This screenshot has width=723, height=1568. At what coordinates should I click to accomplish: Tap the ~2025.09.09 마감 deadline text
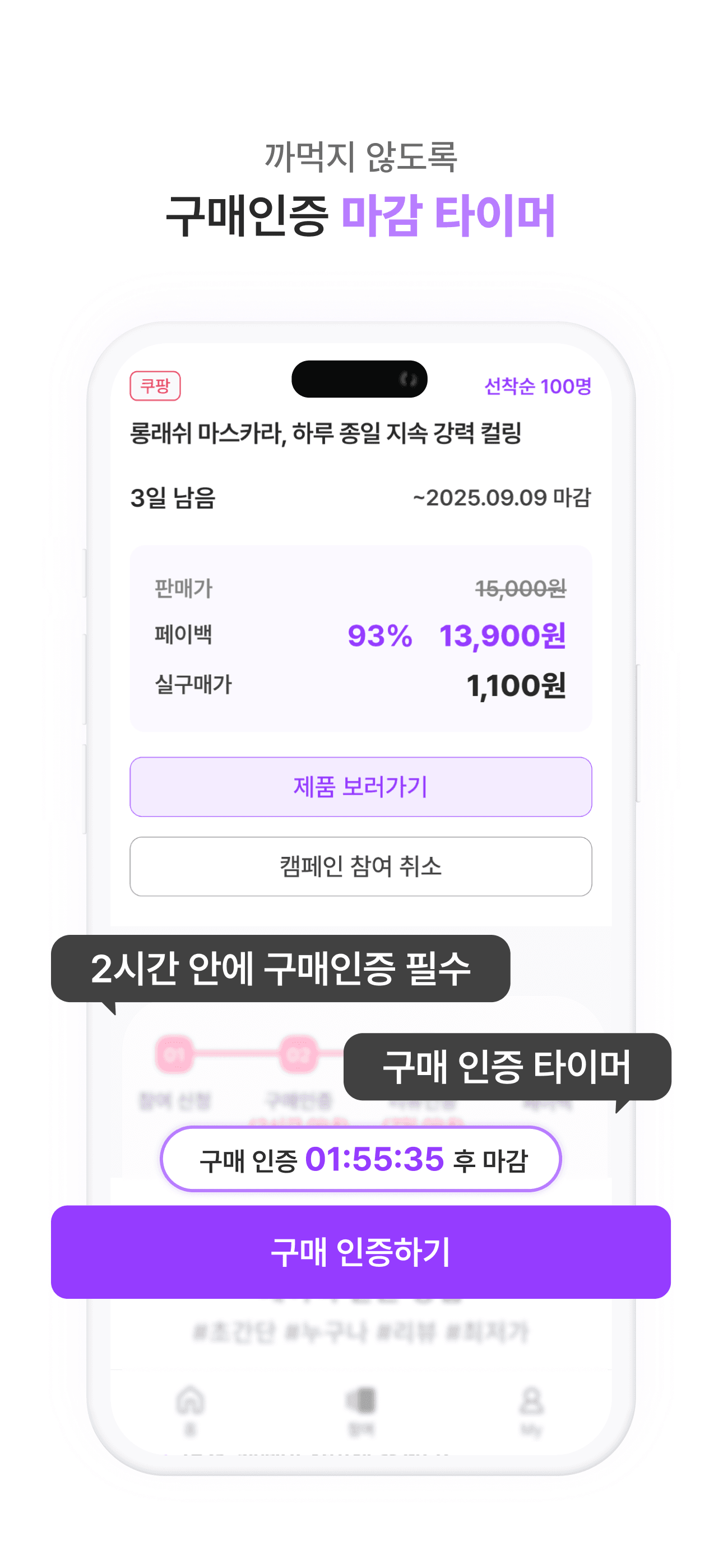click(x=502, y=498)
